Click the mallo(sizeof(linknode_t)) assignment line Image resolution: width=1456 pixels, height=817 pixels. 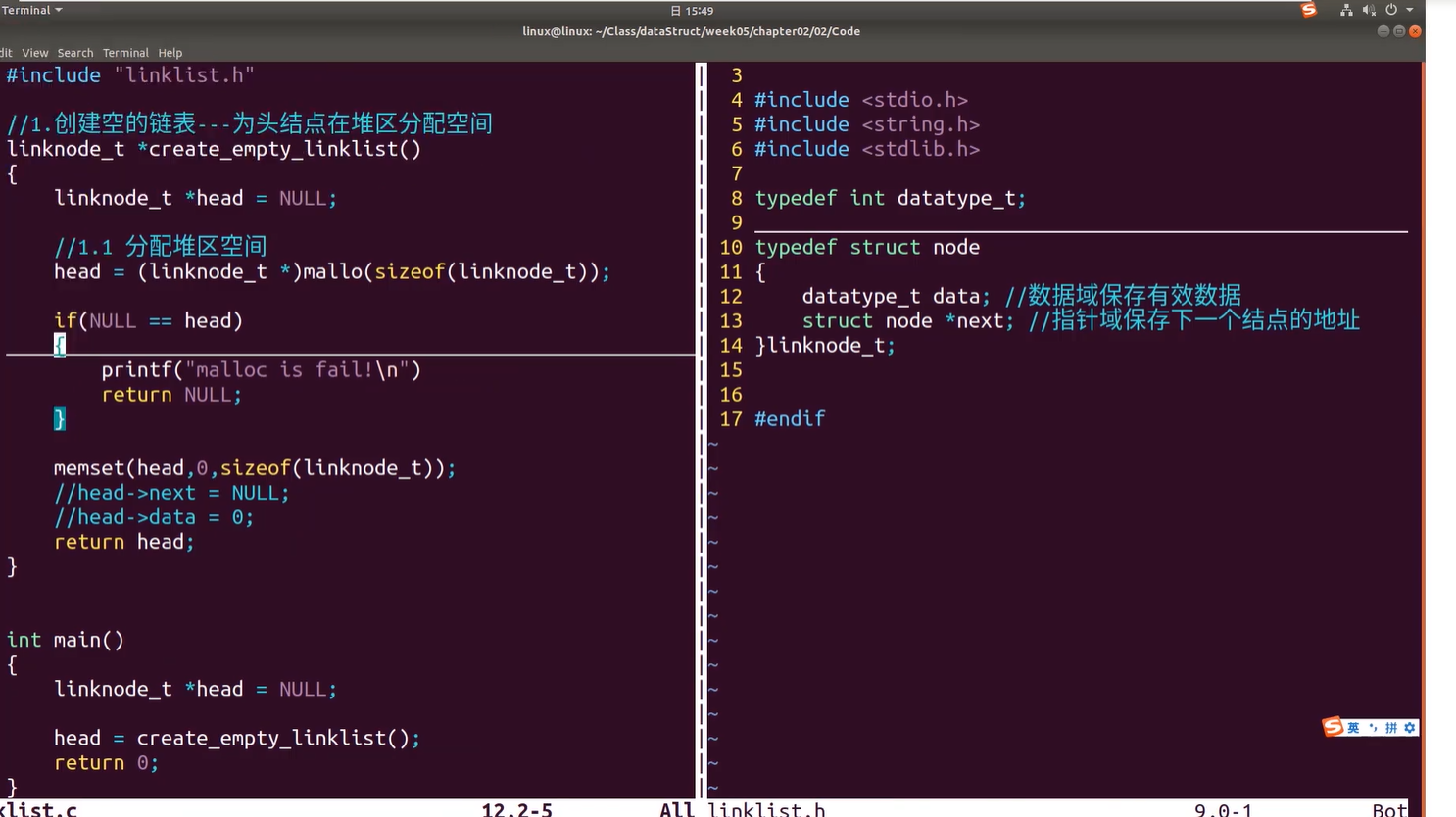332,271
